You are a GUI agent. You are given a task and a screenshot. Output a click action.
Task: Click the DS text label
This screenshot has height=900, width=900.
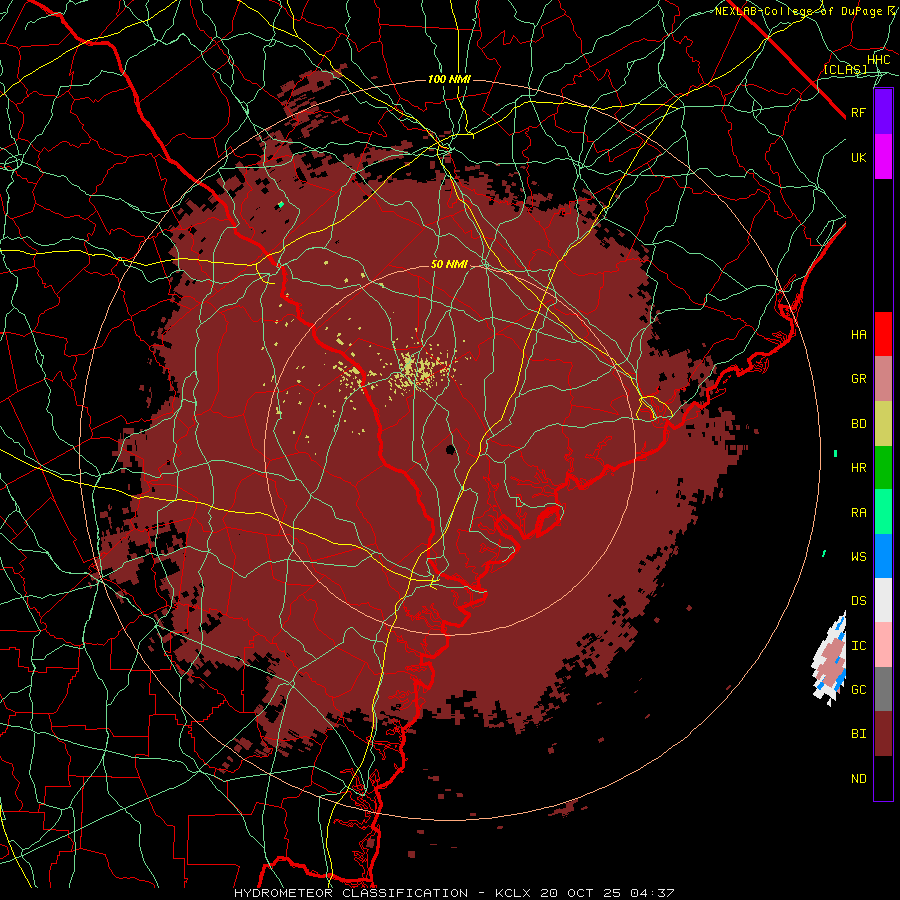pyautogui.click(x=858, y=601)
